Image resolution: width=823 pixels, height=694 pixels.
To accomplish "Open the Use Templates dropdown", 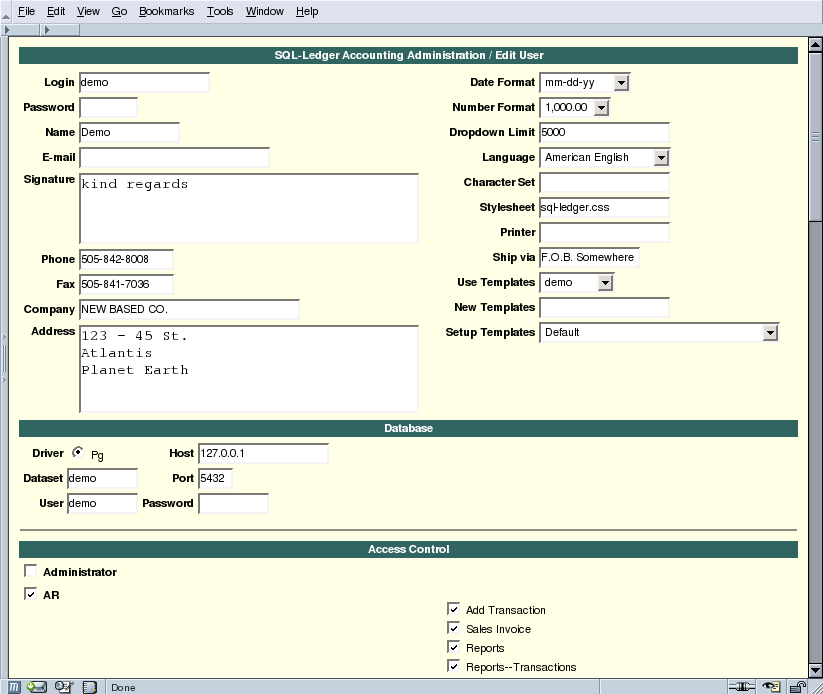I will point(606,282).
